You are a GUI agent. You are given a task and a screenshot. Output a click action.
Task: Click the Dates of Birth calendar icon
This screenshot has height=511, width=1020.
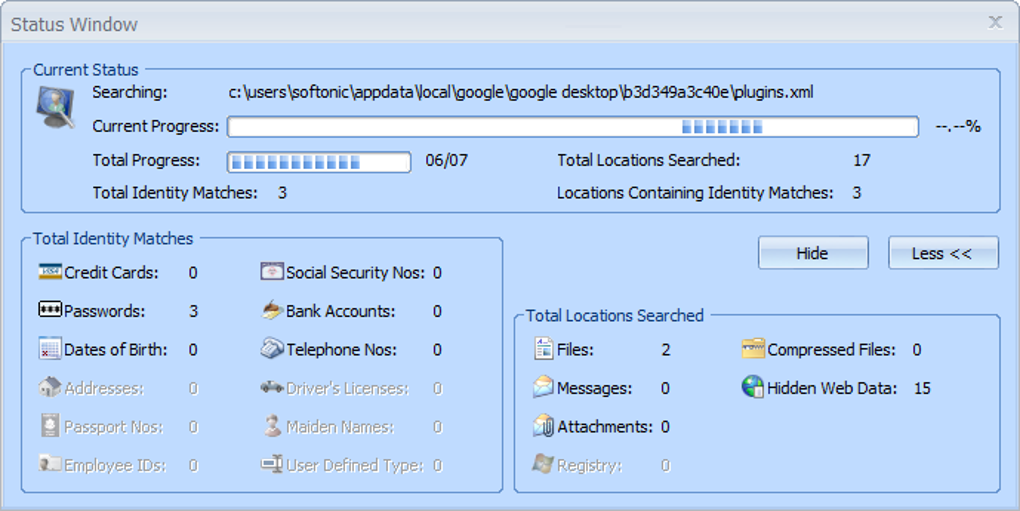50,349
